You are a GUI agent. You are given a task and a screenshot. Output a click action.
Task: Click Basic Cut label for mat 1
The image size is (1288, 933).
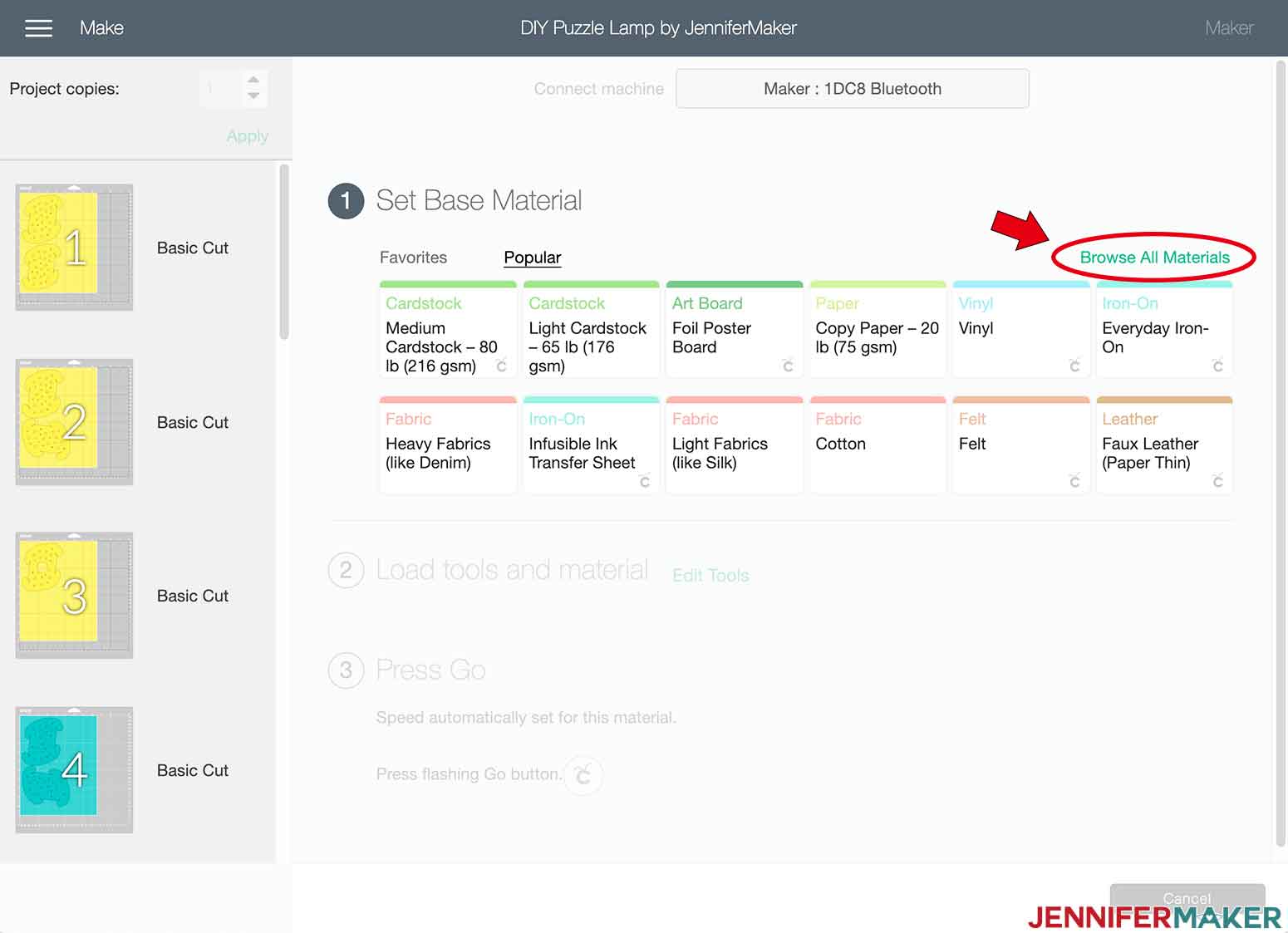click(x=193, y=248)
